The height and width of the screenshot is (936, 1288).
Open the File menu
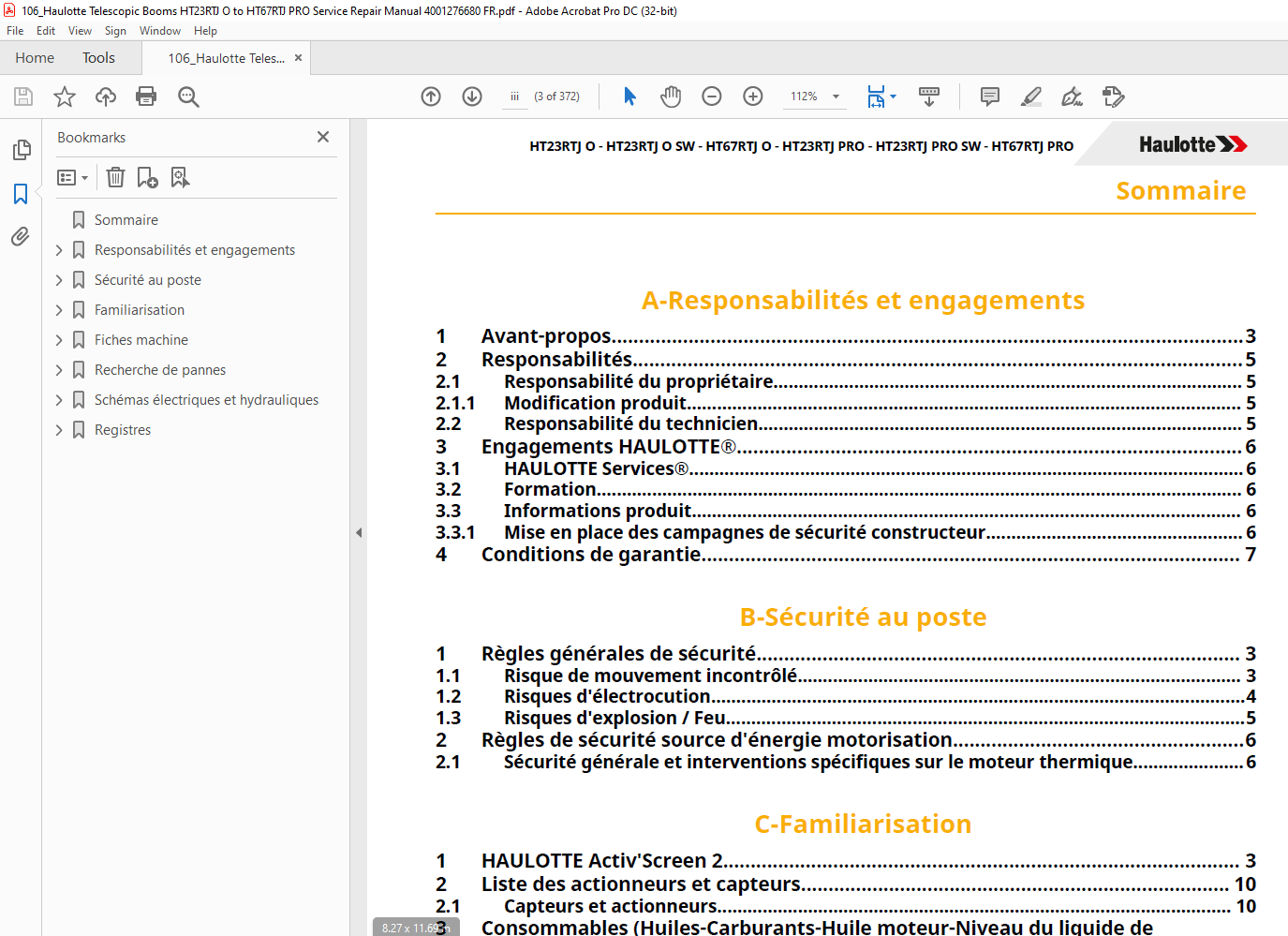click(x=15, y=31)
